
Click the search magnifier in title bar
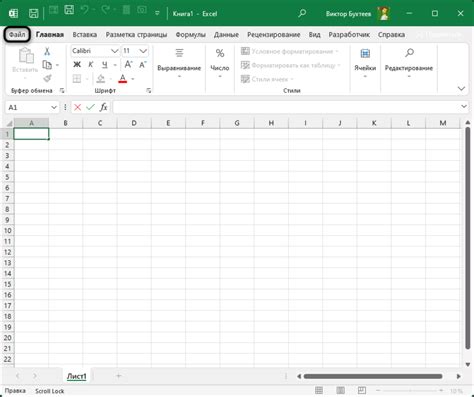coord(302,13)
